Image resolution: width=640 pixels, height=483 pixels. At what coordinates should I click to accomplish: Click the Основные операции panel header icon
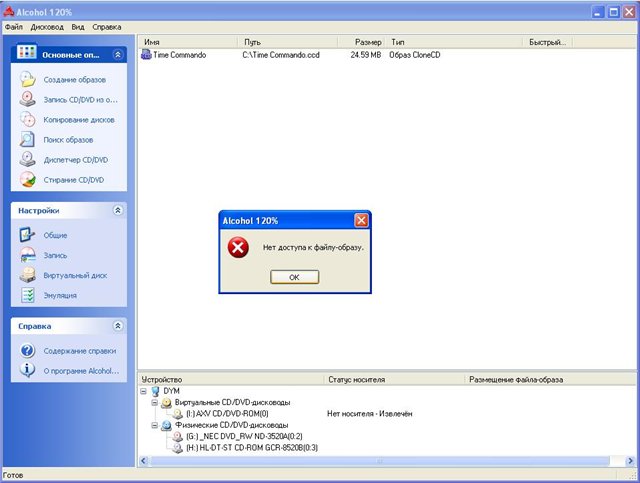(27, 52)
